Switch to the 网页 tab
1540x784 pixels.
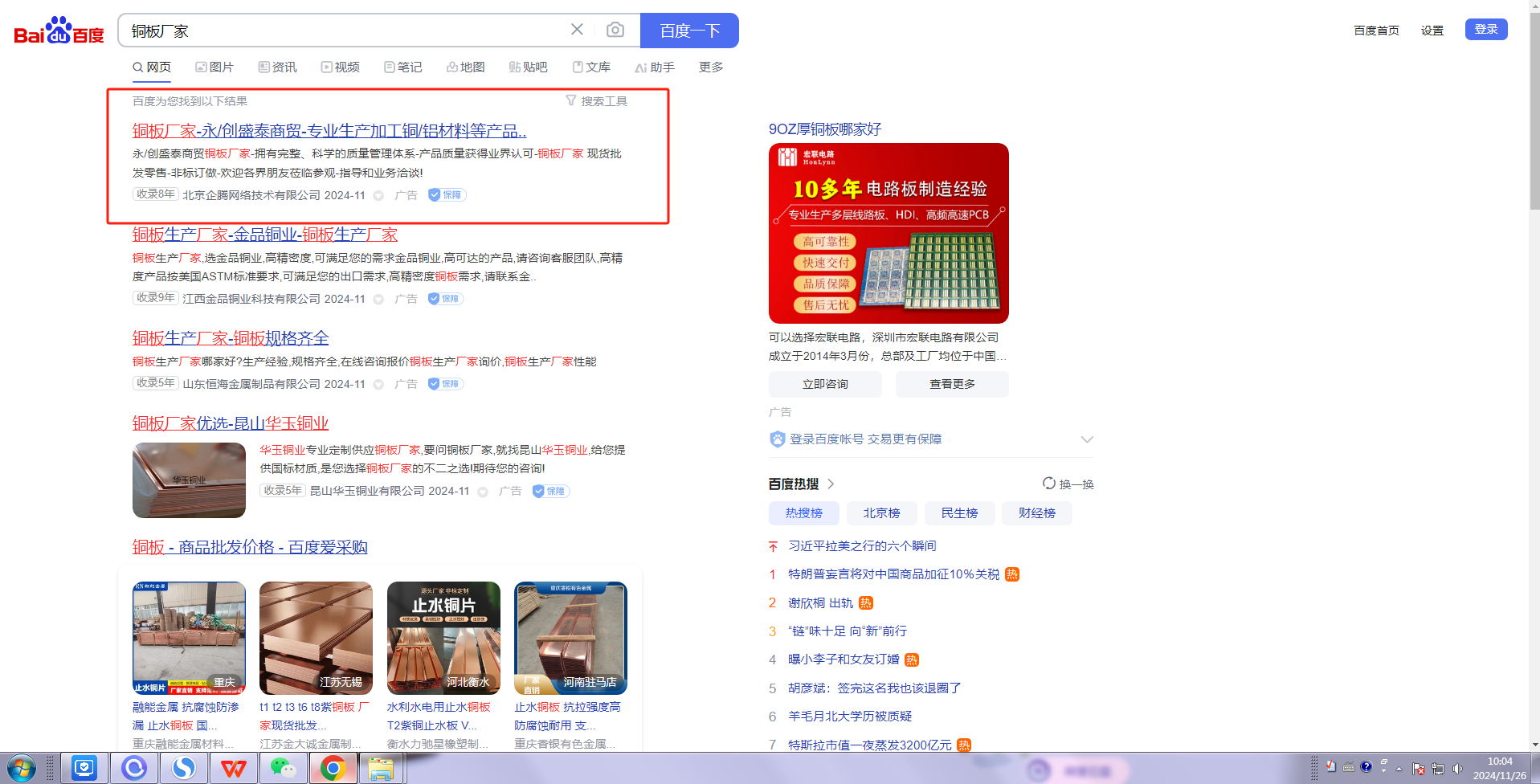152,67
